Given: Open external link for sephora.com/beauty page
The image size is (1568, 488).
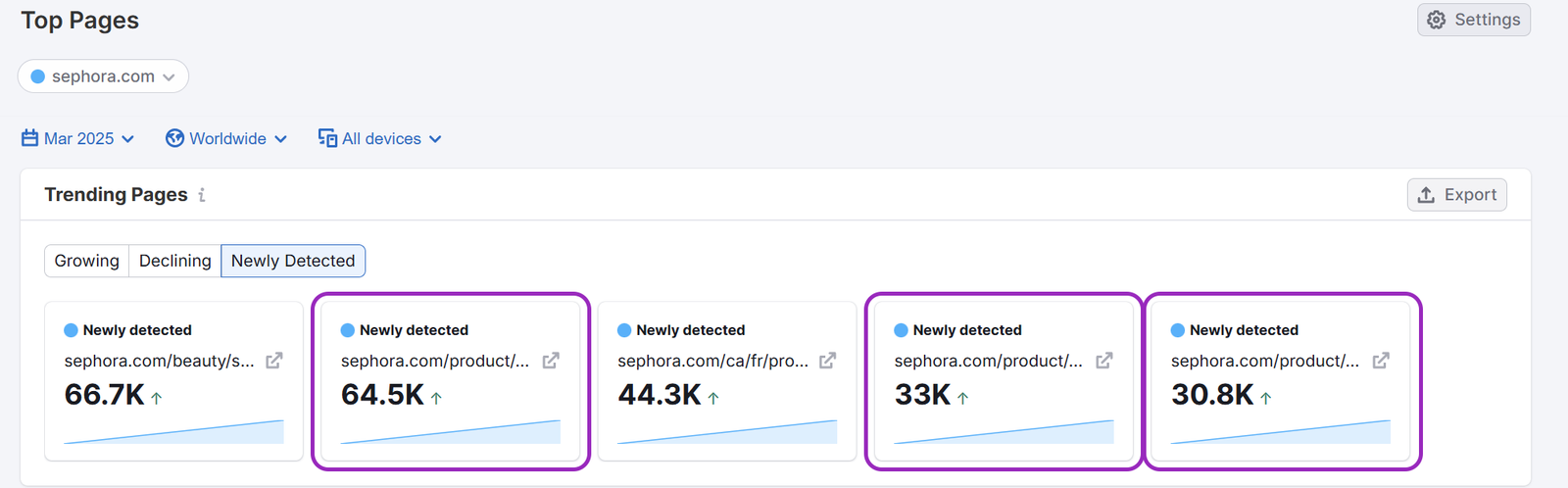Looking at the screenshot, I should 274,361.
